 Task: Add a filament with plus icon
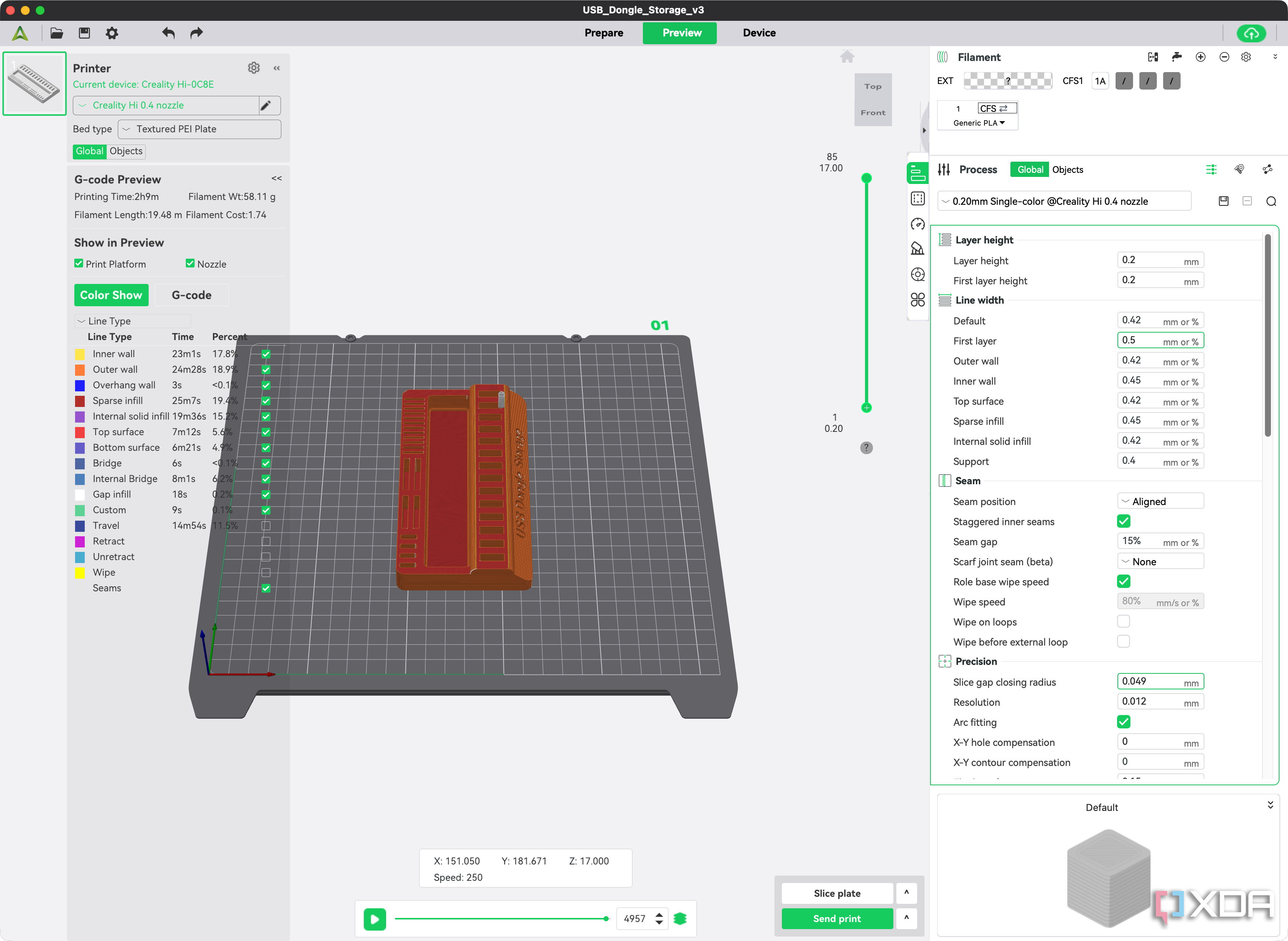point(1200,57)
